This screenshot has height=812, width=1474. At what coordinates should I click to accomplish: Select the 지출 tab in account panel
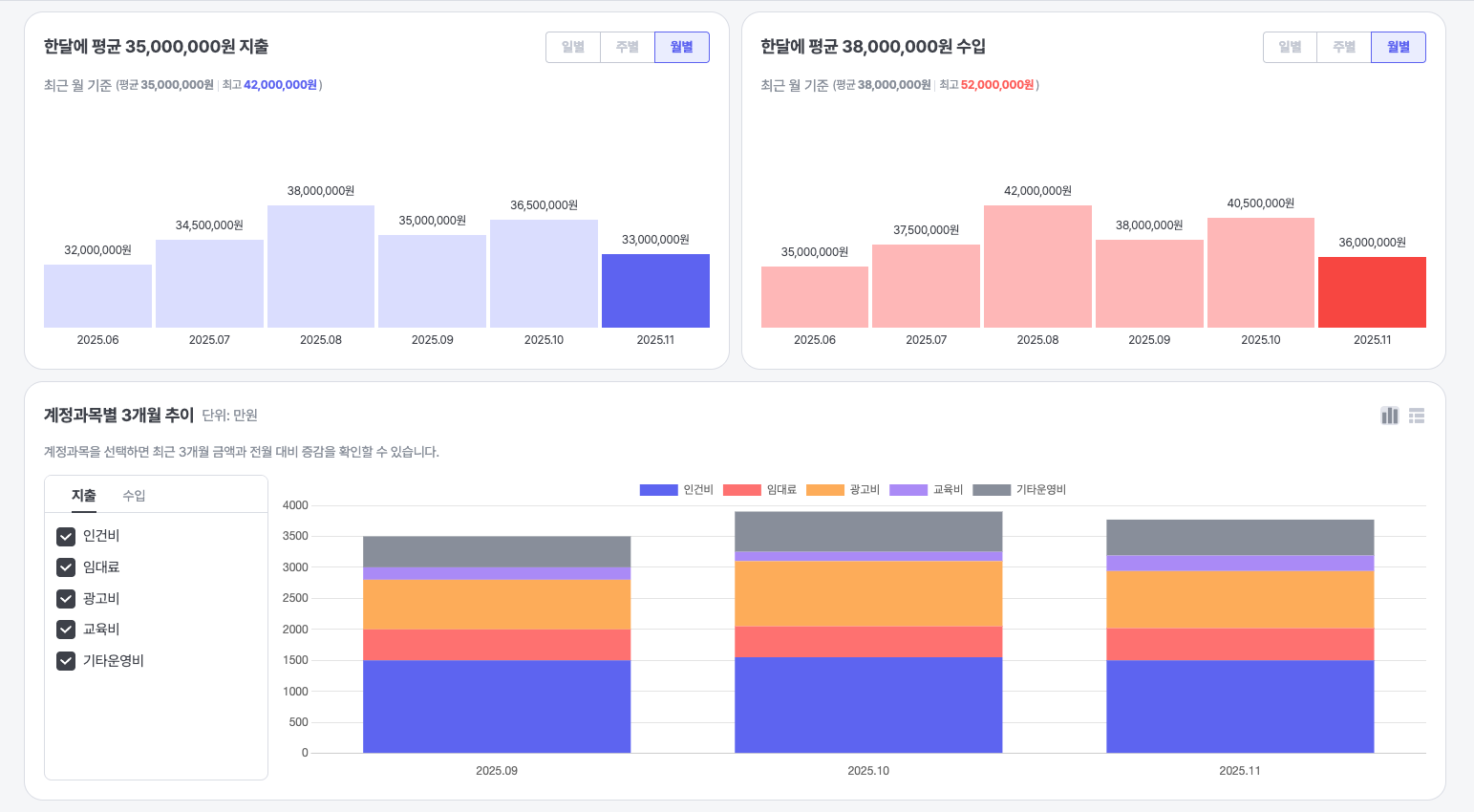pos(84,496)
